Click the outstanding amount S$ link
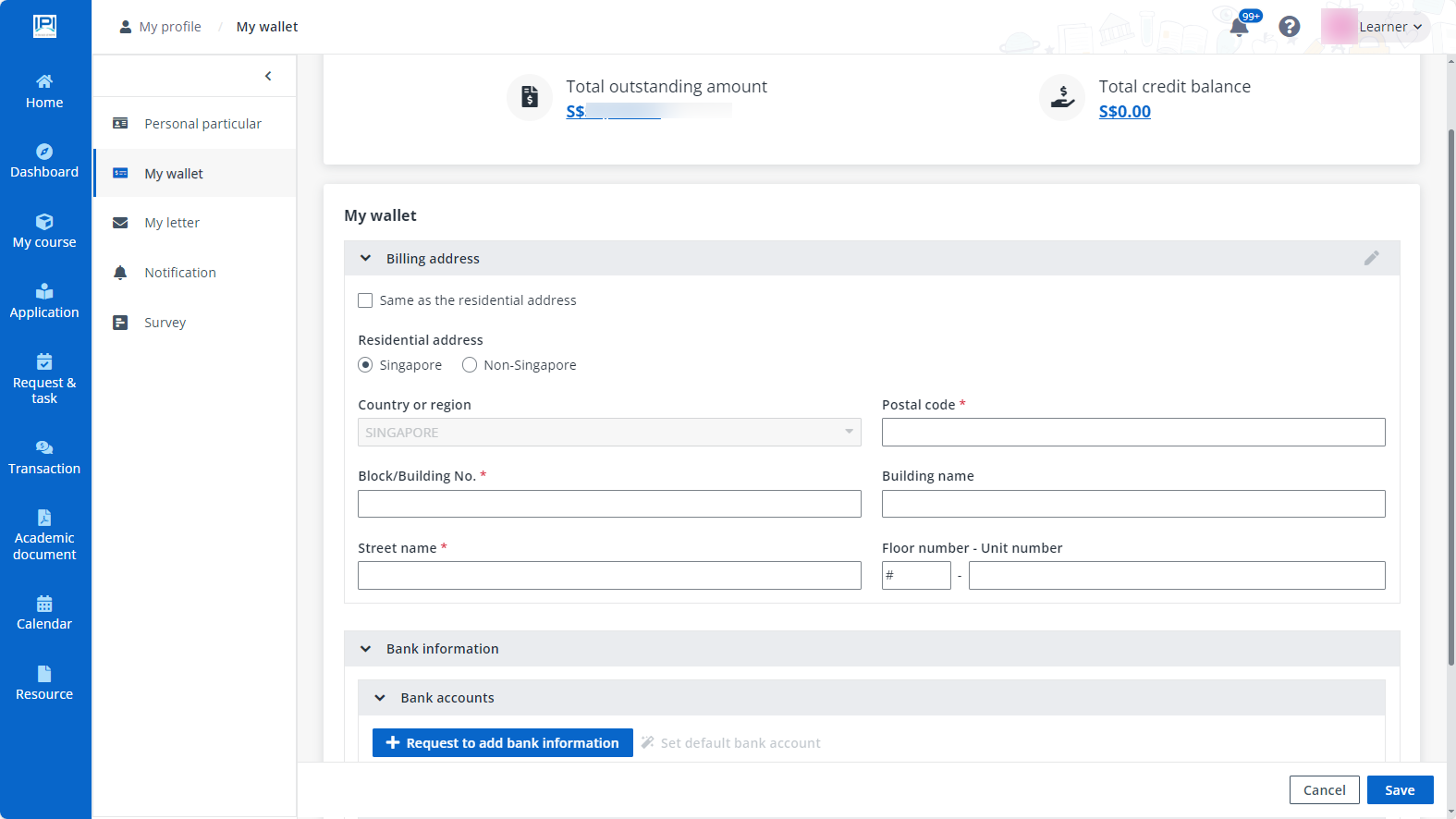1456x819 pixels. tap(613, 112)
